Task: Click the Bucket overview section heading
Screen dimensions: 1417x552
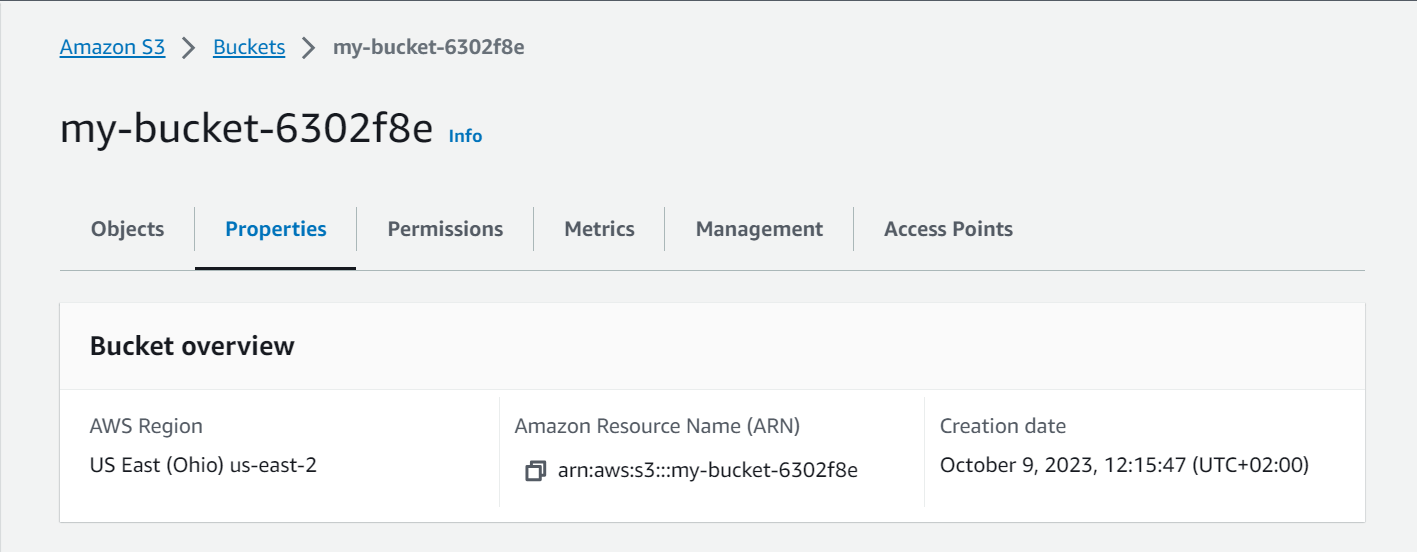Action: [192, 346]
